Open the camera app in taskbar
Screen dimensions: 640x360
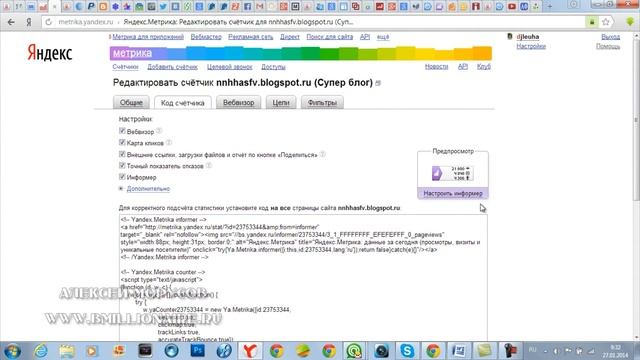pyautogui.click(x=381, y=351)
